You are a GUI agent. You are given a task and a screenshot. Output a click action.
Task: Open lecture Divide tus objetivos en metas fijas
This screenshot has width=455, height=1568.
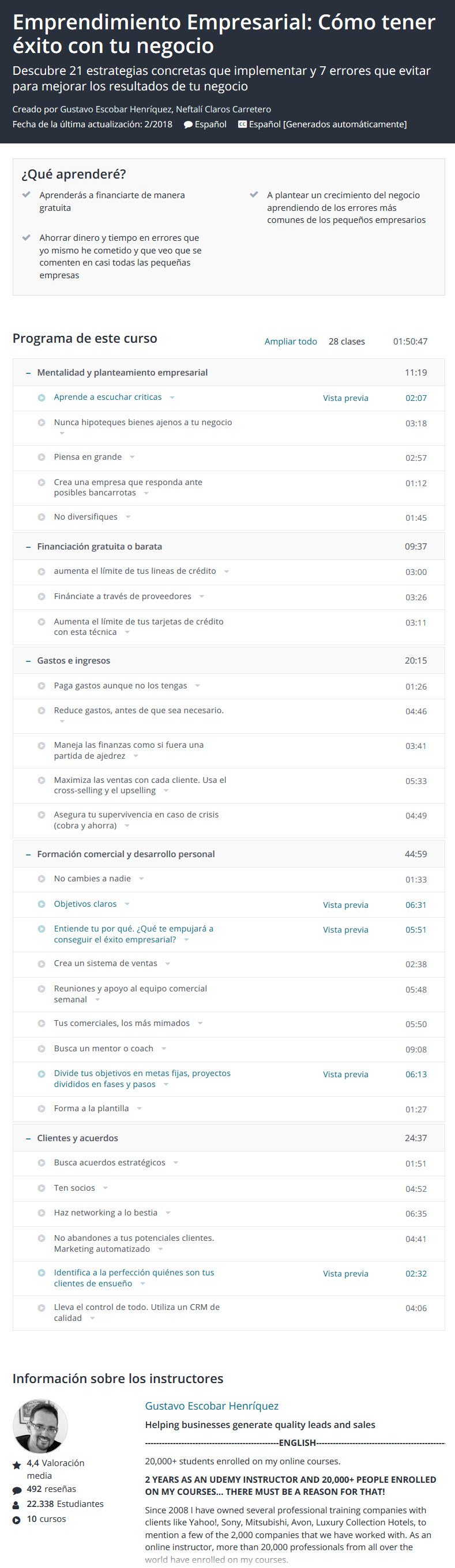[x=142, y=1078]
